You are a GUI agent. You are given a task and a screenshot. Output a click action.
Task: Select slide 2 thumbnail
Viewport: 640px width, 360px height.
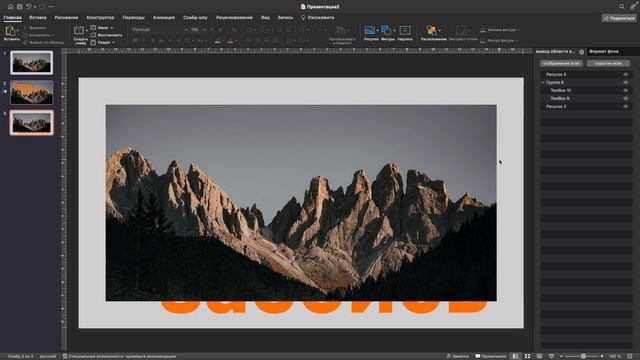[31, 92]
